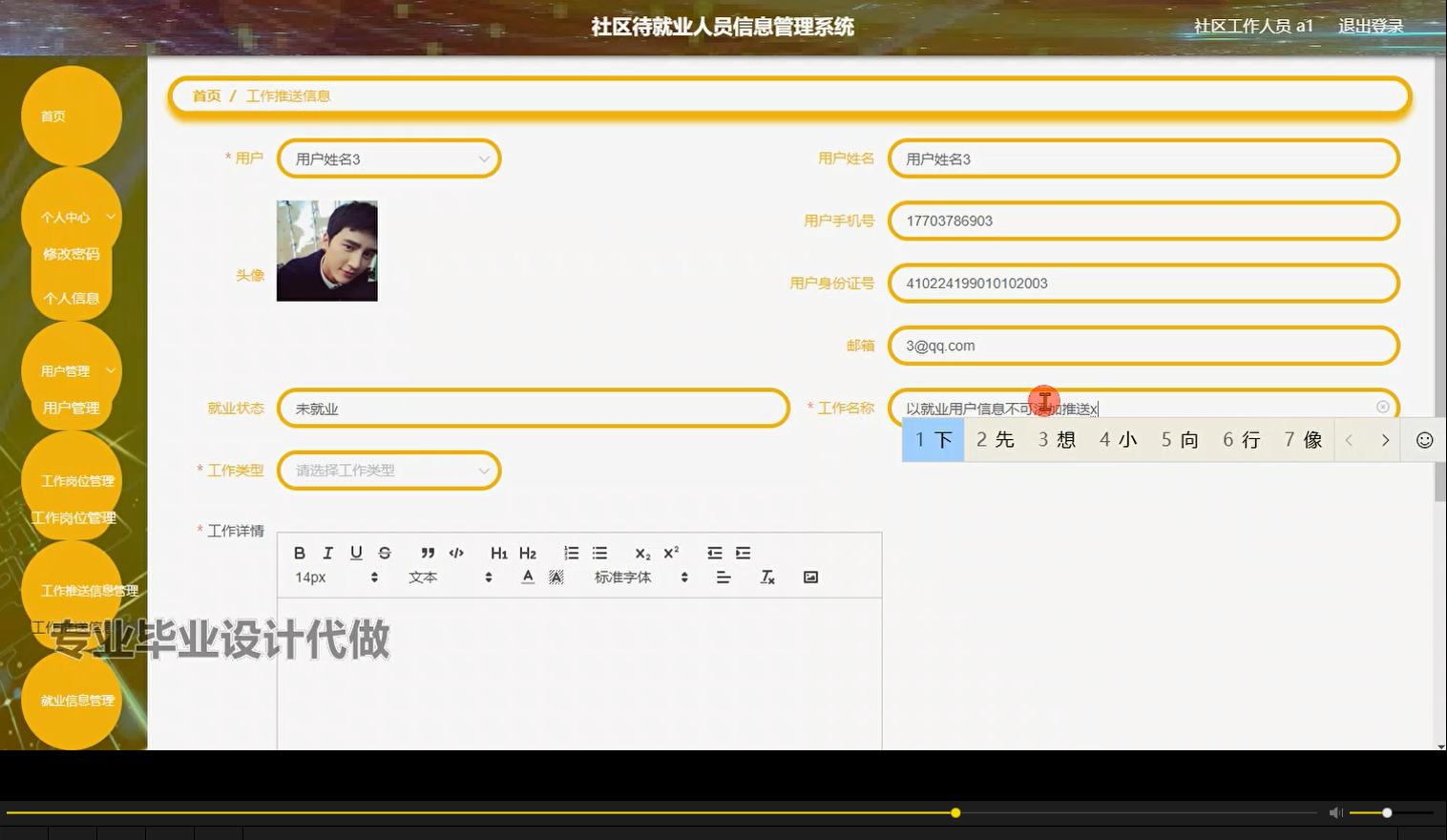The image size is (1447, 840).
Task: Apply Heading 1 (H1) style
Action: pyautogui.click(x=499, y=553)
